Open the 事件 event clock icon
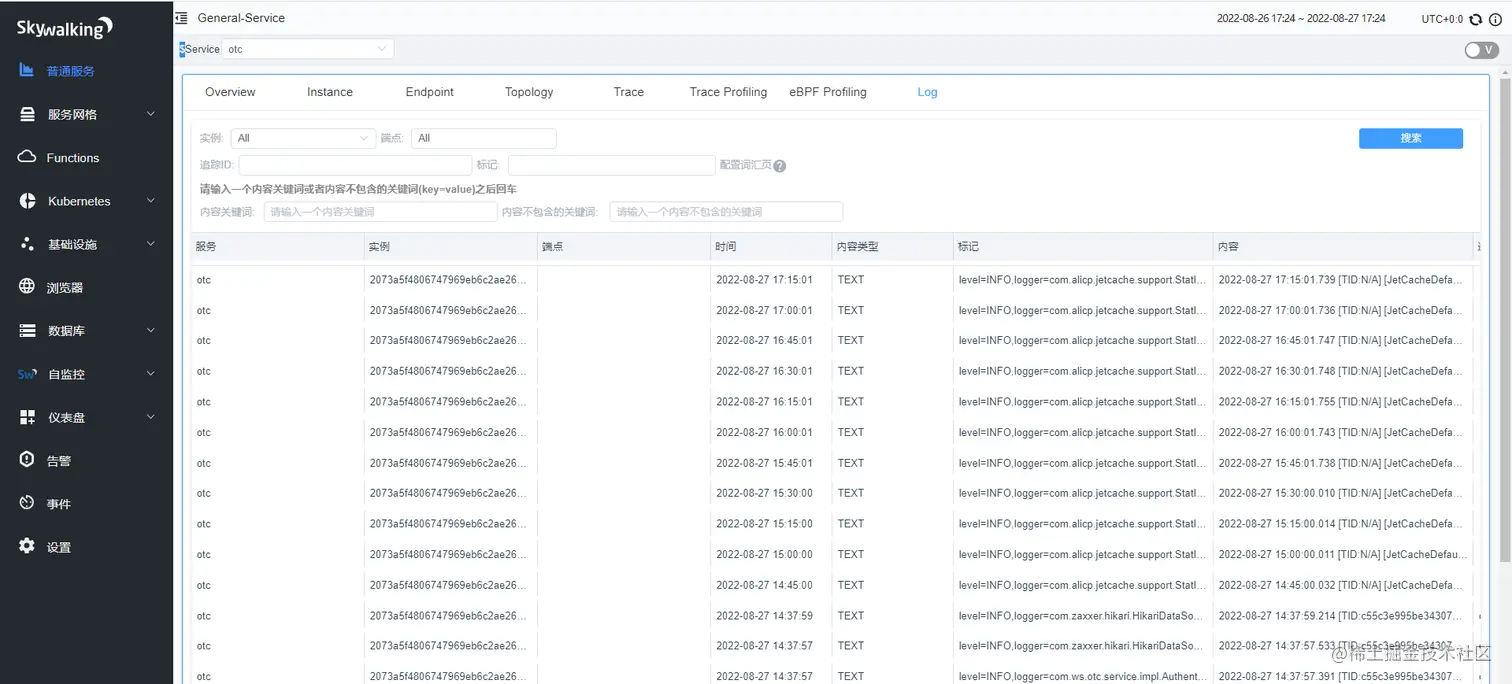The height and width of the screenshot is (684, 1512). (27, 503)
